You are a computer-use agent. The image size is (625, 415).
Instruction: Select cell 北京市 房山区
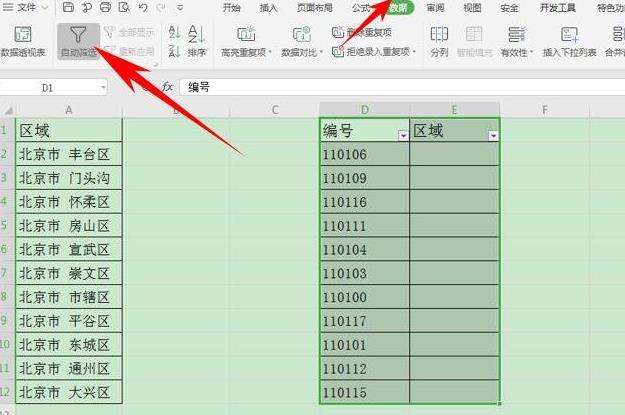(69, 226)
